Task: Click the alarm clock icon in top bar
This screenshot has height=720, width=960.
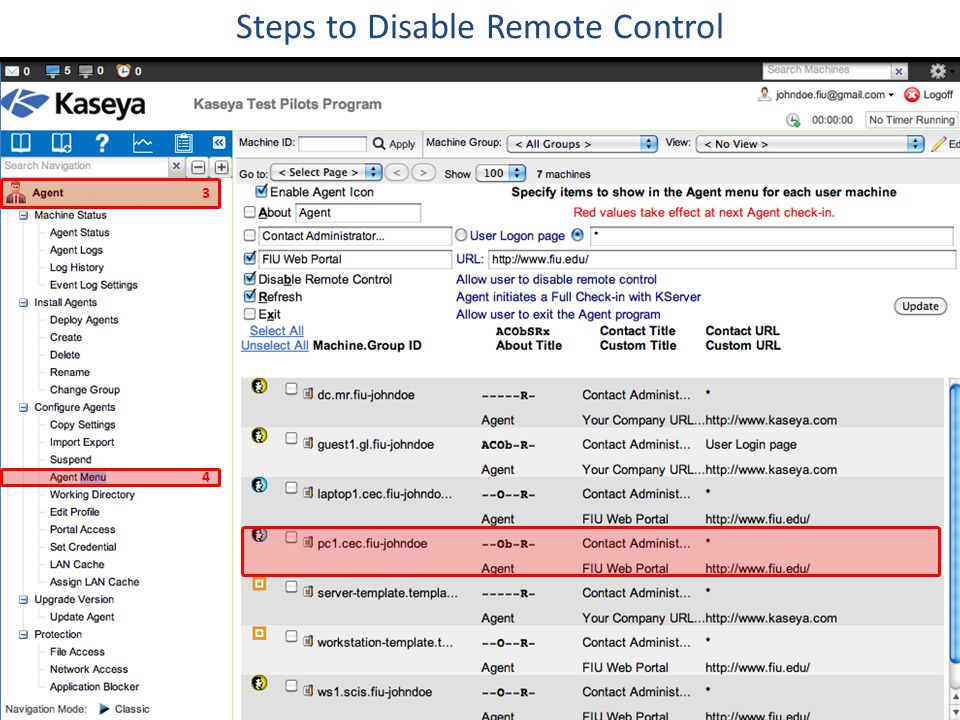Action: click(124, 71)
